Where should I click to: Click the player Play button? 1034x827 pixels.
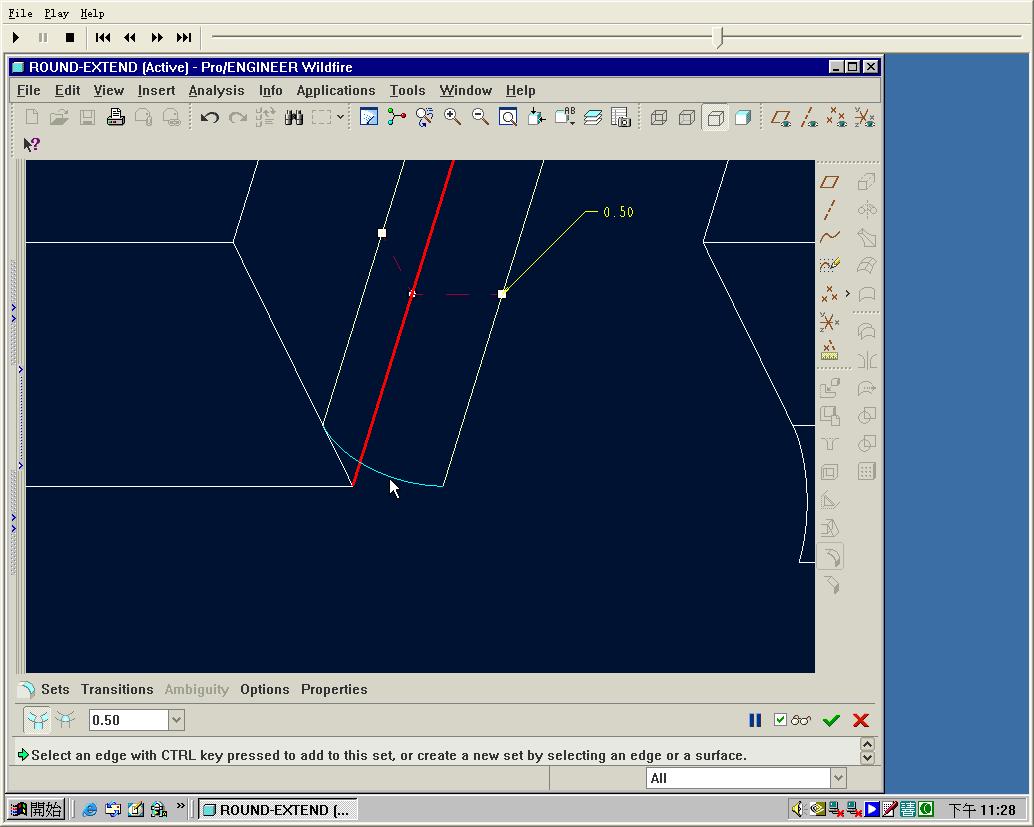16,38
